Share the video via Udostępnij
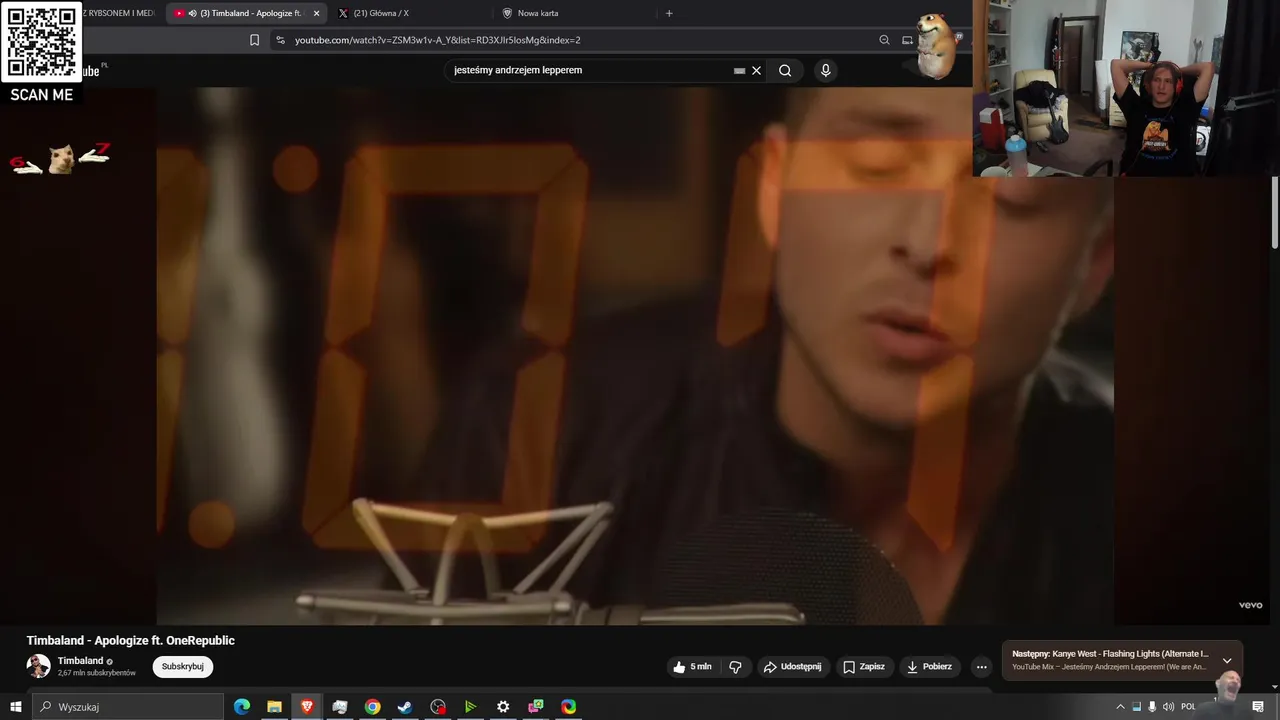This screenshot has height=720, width=1280. click(792, 667)
